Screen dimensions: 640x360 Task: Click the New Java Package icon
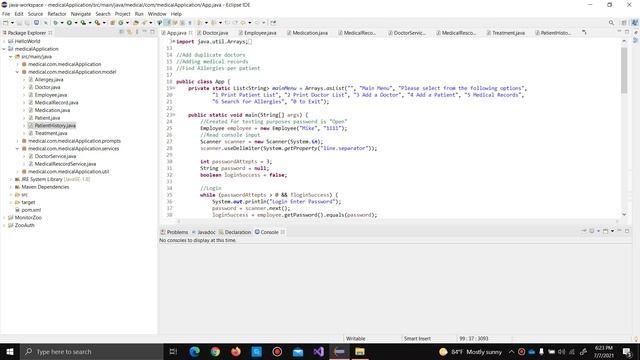[113, 23]
